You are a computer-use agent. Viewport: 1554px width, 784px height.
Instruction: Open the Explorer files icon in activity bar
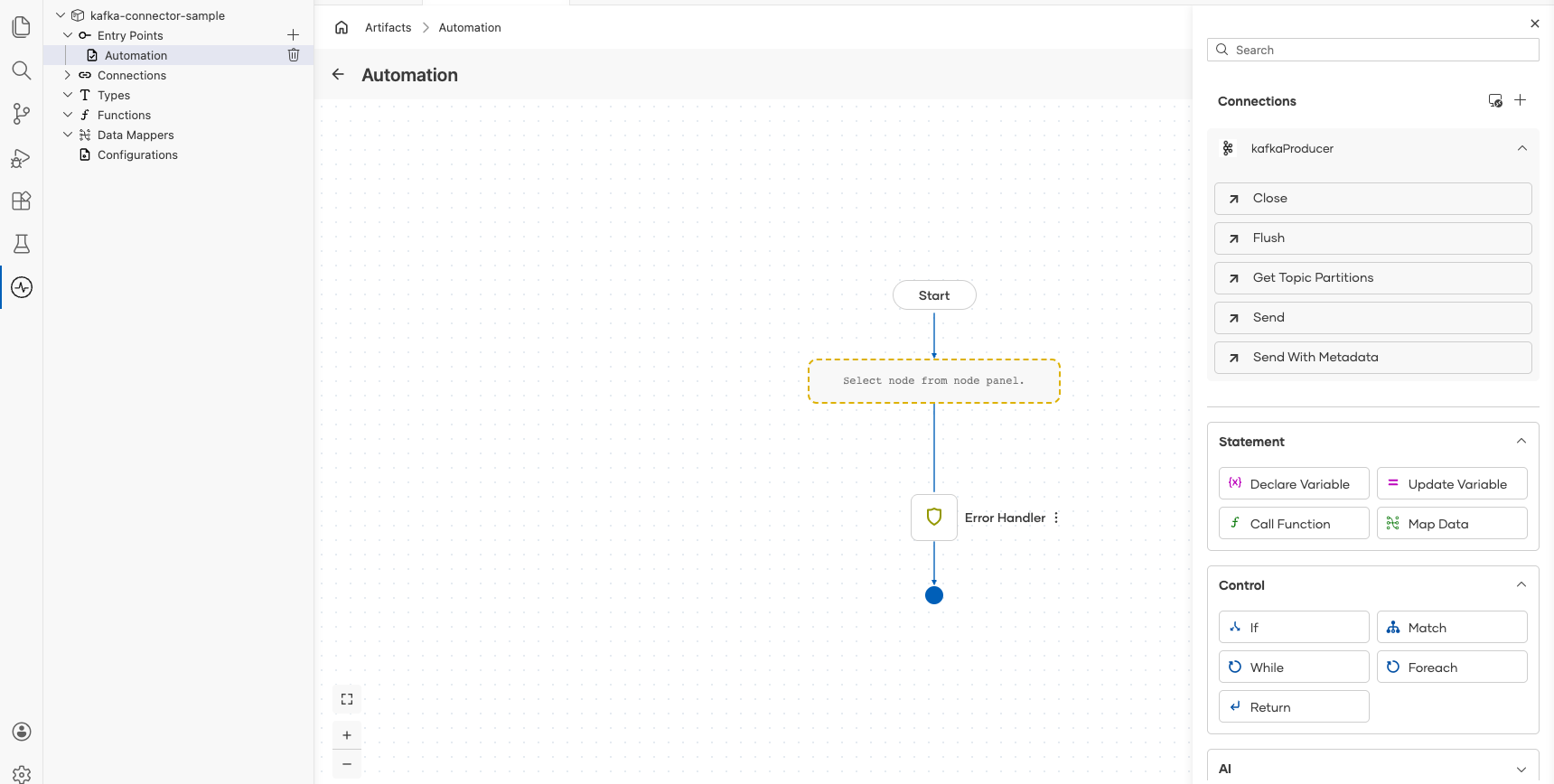22,27
